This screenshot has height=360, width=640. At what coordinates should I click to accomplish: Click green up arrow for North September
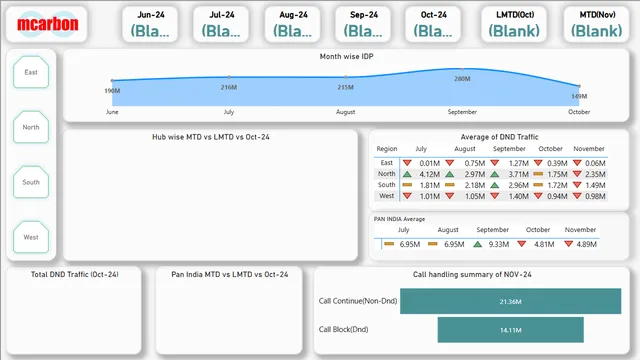tap(495, 174)
